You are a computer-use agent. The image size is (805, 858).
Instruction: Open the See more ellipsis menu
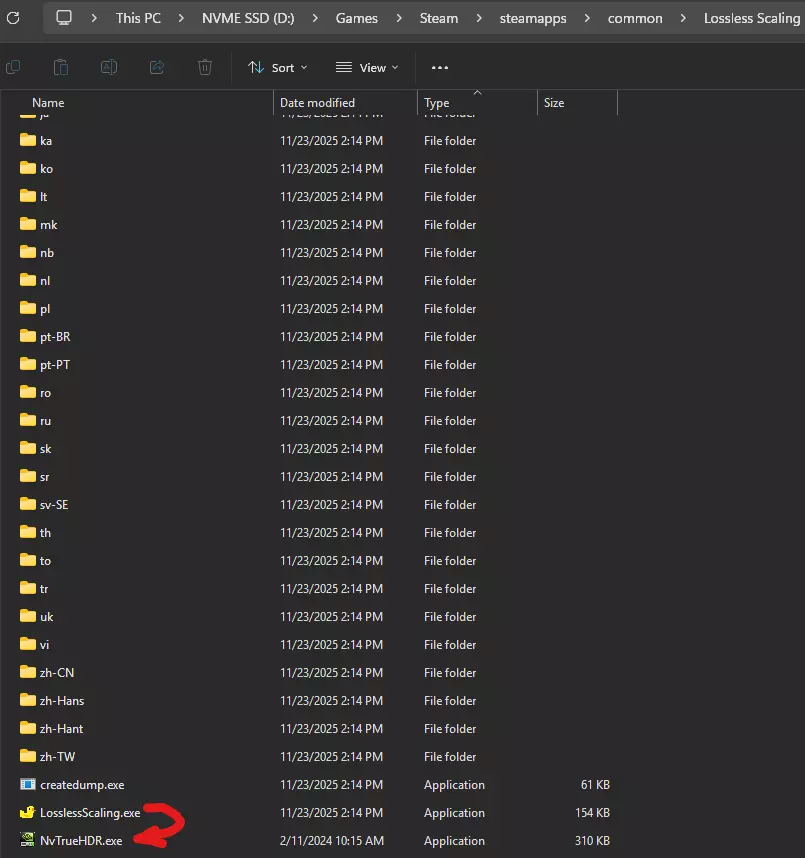pyautogui.click(x=440, y=67)
